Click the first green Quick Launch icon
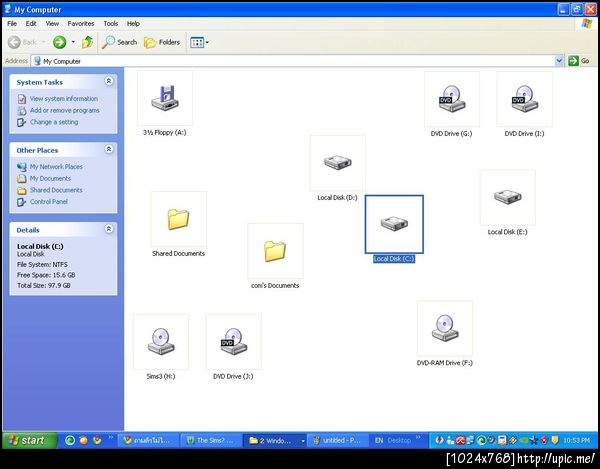The image size is (600, 469). (70, 440)
